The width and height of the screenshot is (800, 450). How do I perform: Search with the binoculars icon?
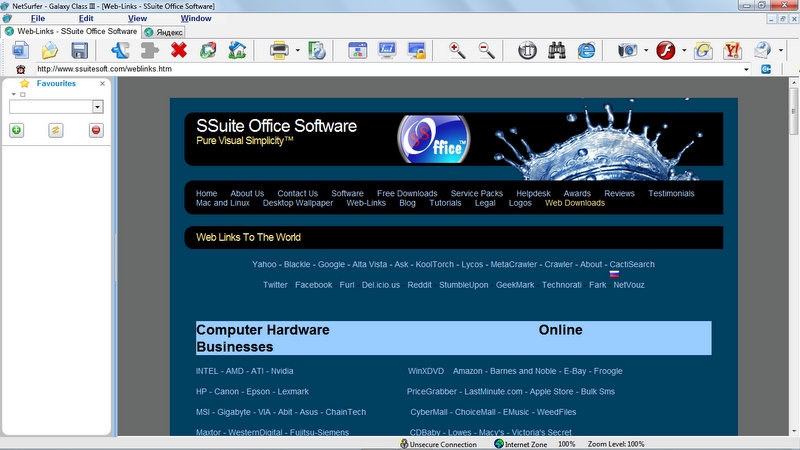557,51
